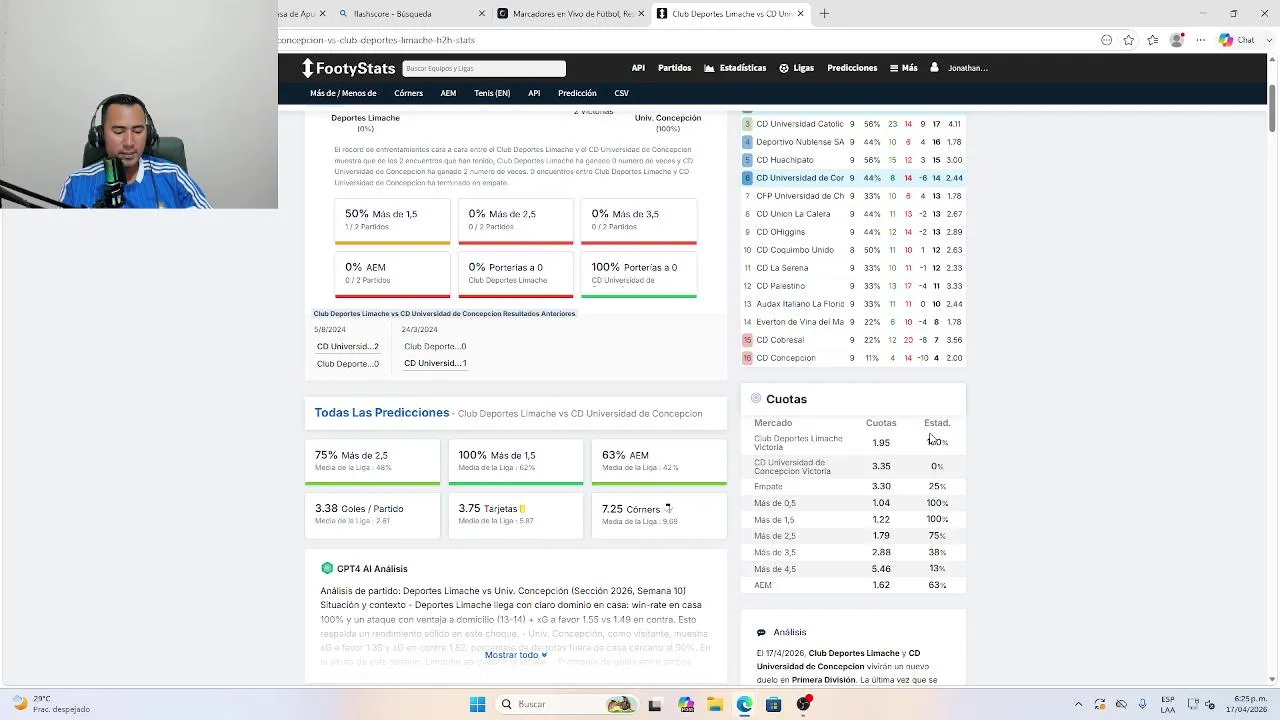Click the 1.95 Limache victory odds

click(x=881, y=443)
